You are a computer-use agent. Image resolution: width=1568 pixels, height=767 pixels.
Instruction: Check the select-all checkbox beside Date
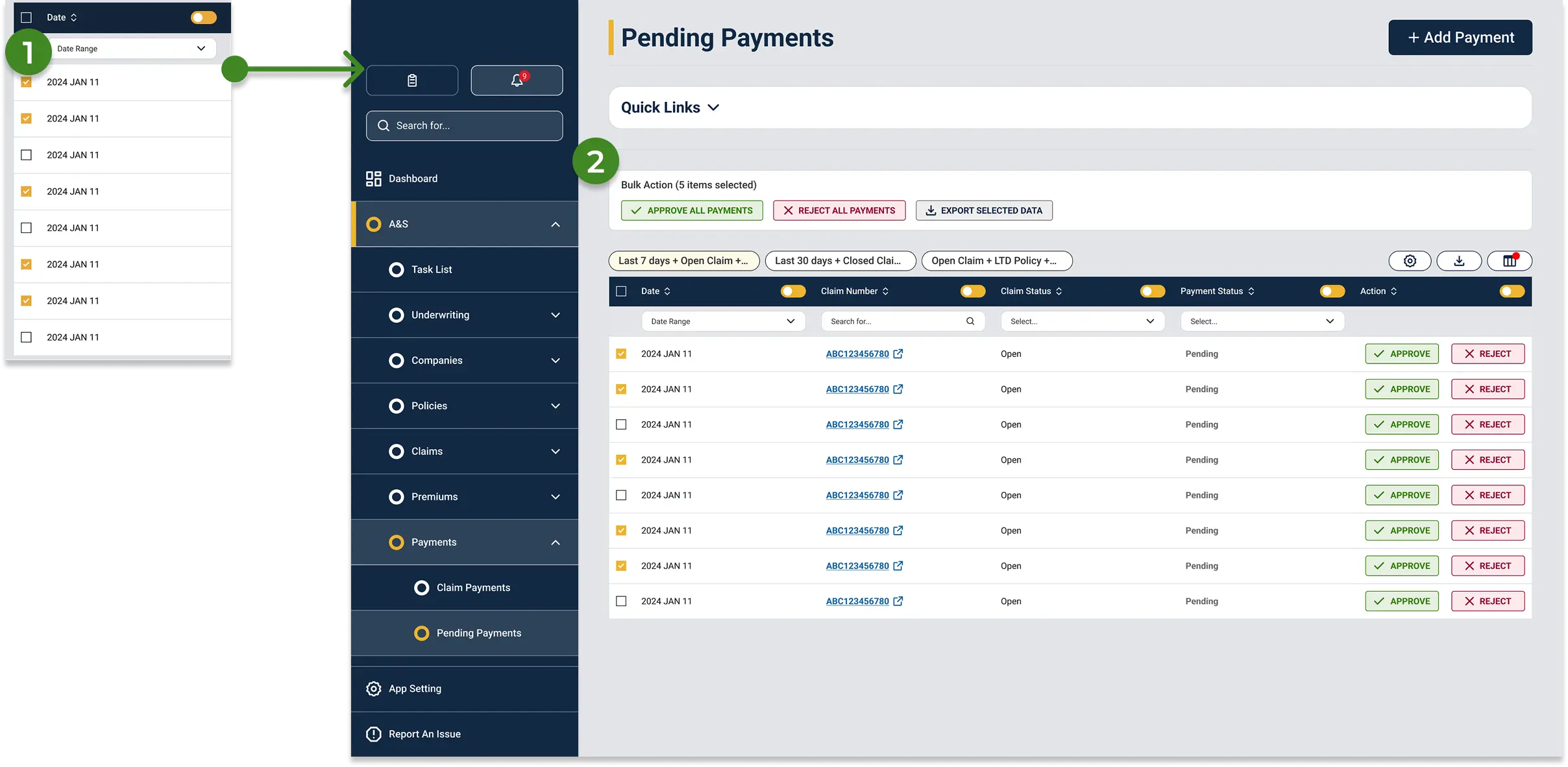(621, 291)
